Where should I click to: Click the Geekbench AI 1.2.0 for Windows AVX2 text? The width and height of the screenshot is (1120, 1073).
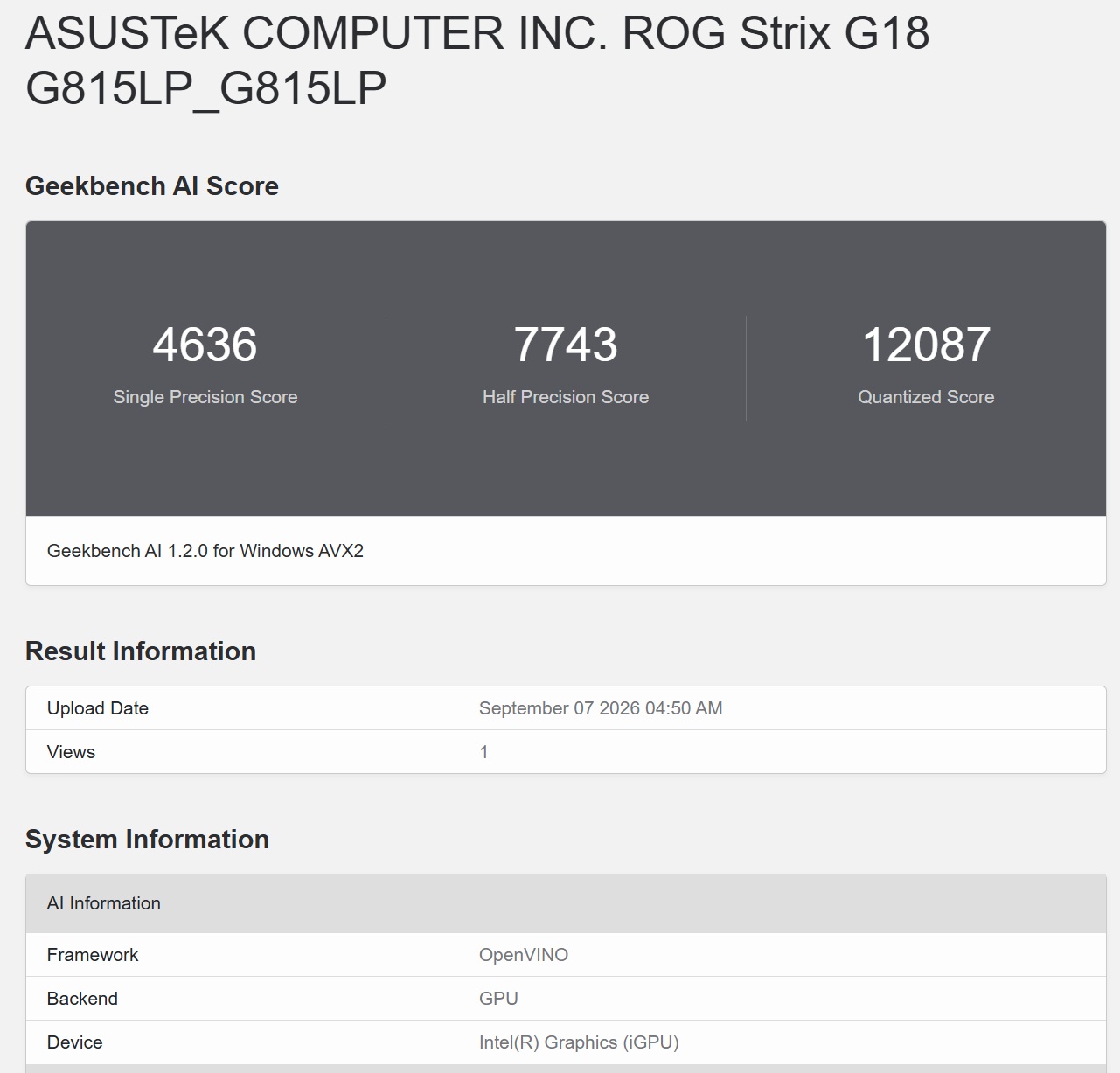(205, 551)
